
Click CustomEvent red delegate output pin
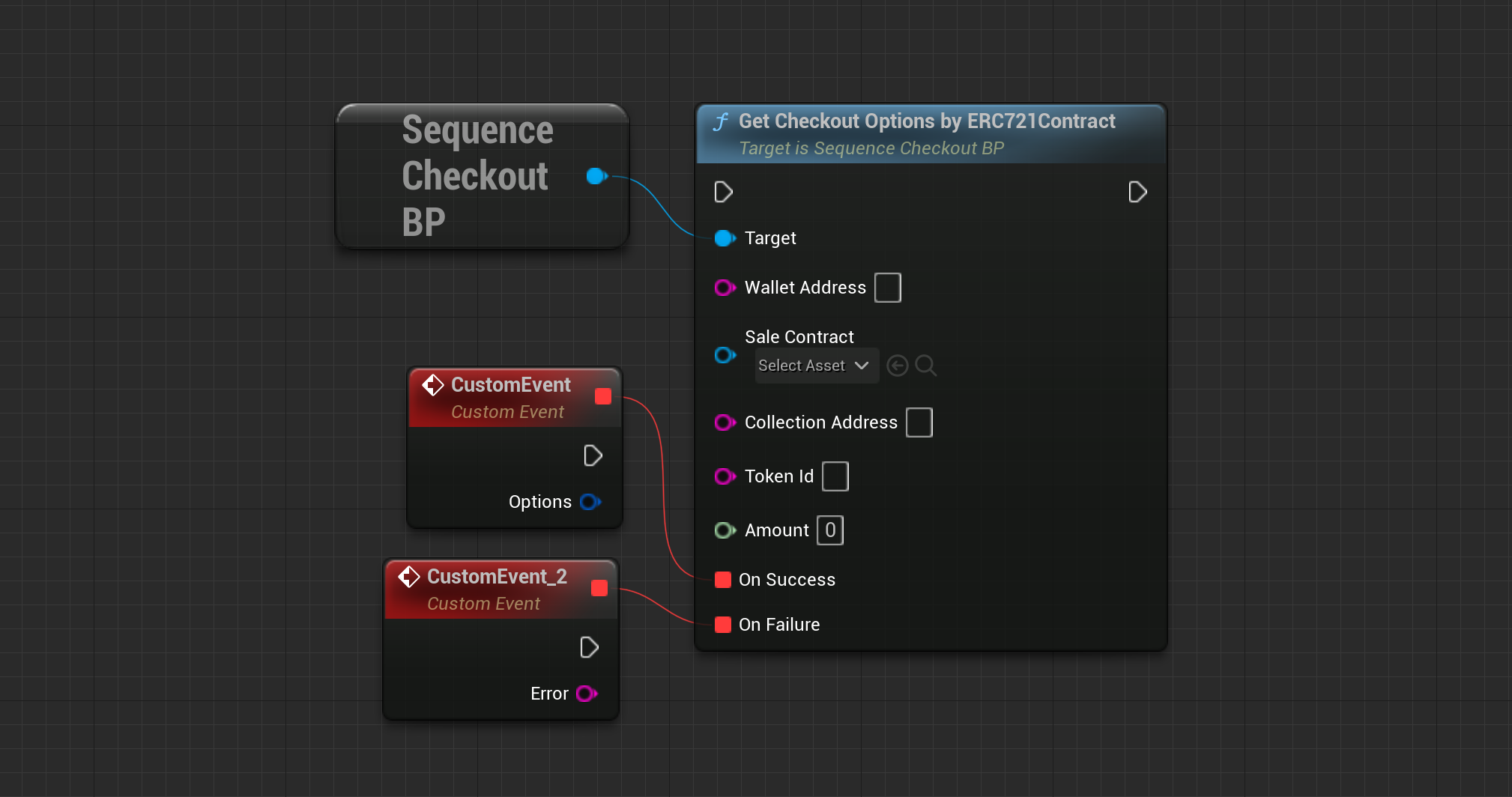603,396
